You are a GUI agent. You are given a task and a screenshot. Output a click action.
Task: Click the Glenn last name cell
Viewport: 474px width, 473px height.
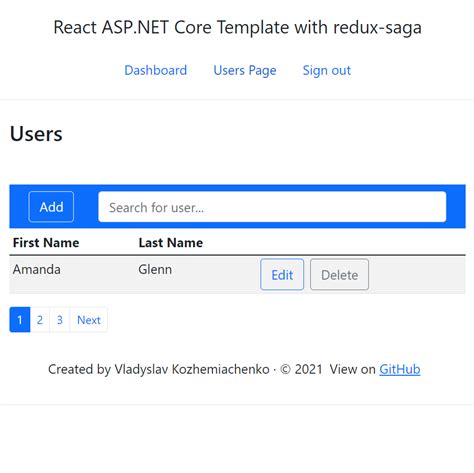pyautogui.click(x=155, y=269)
